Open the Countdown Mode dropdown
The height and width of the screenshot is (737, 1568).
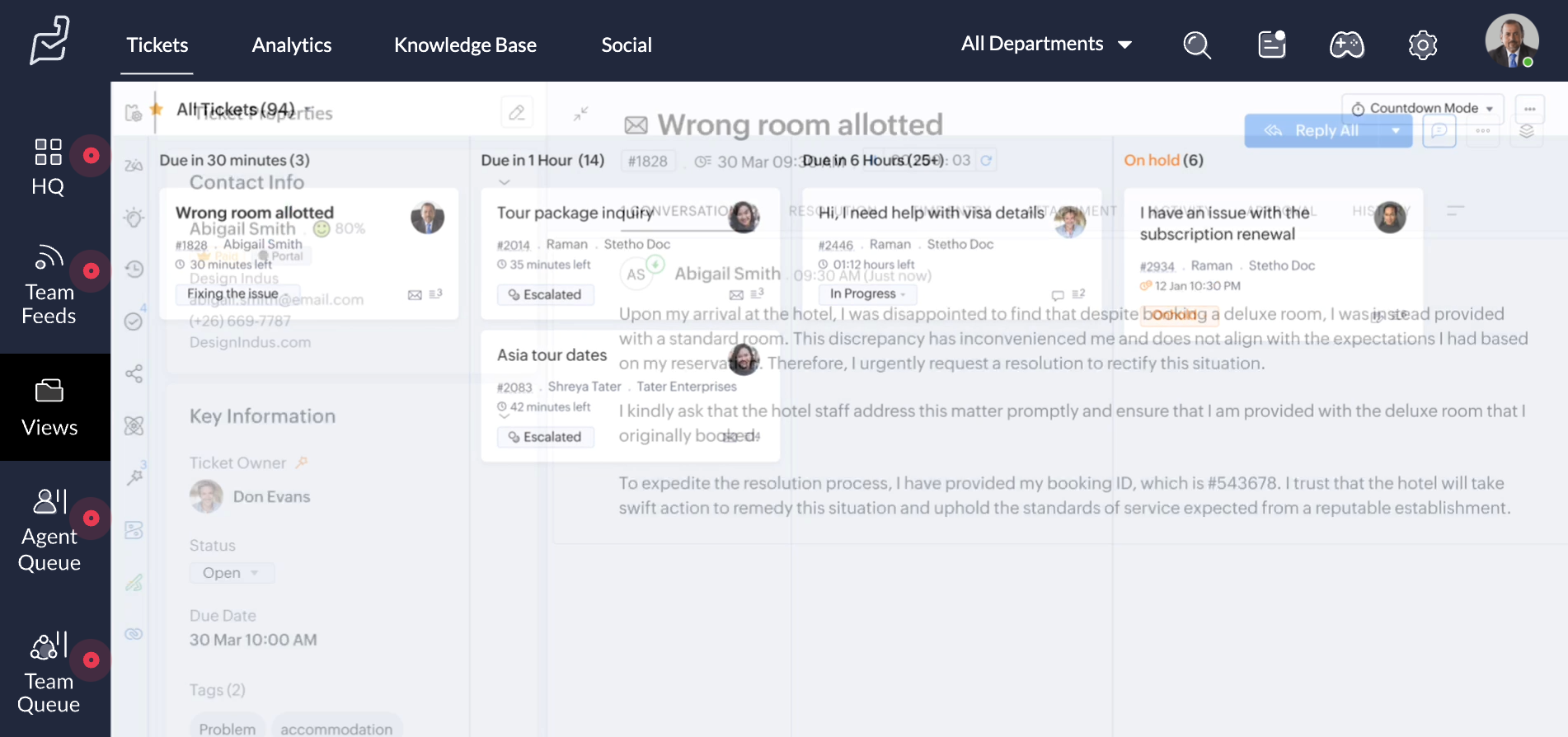[x=1423, y=108]
